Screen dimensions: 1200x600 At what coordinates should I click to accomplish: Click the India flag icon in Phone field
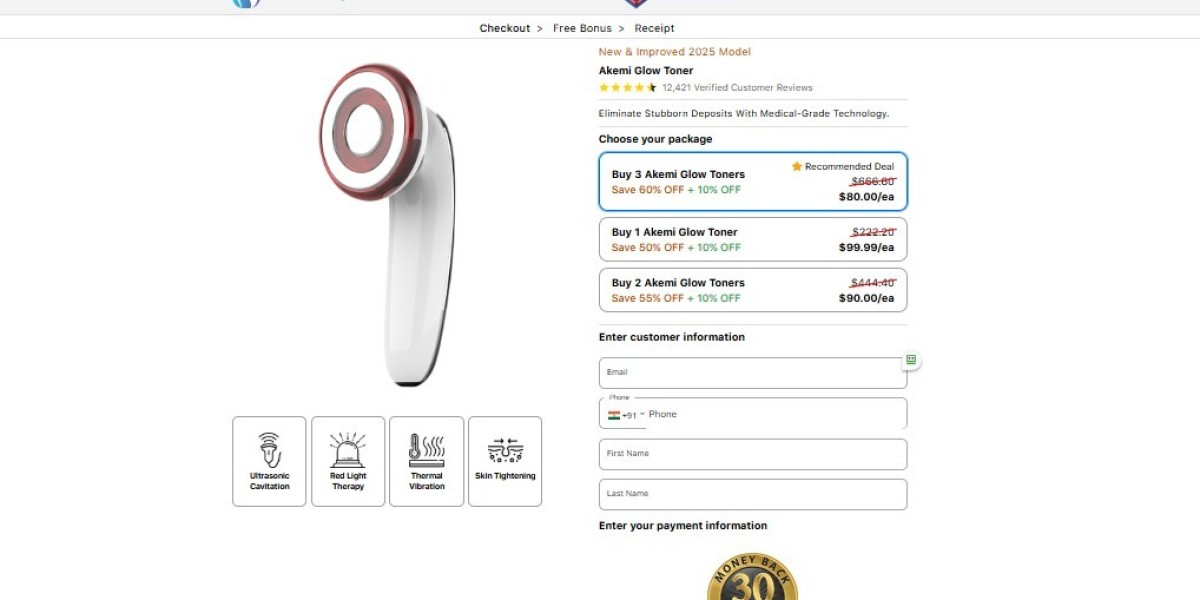pyautogui.click(x=614, y=415)
